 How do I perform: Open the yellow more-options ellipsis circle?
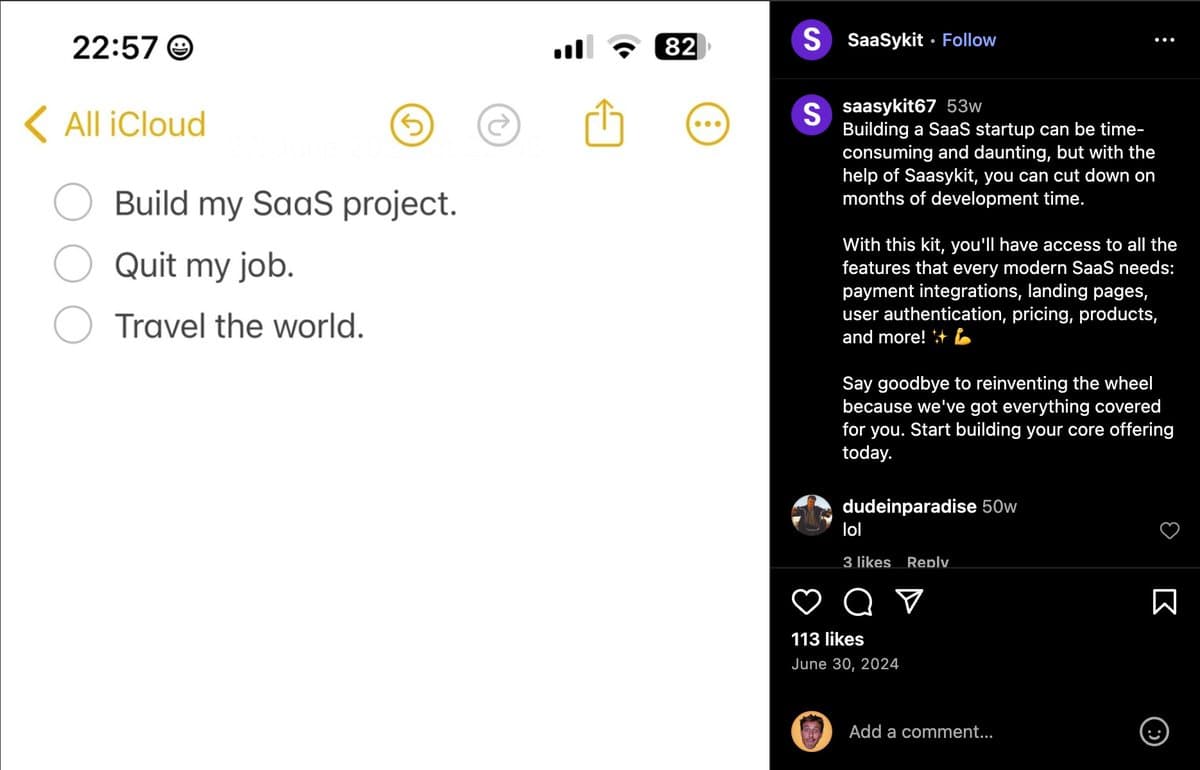(707, 125)
